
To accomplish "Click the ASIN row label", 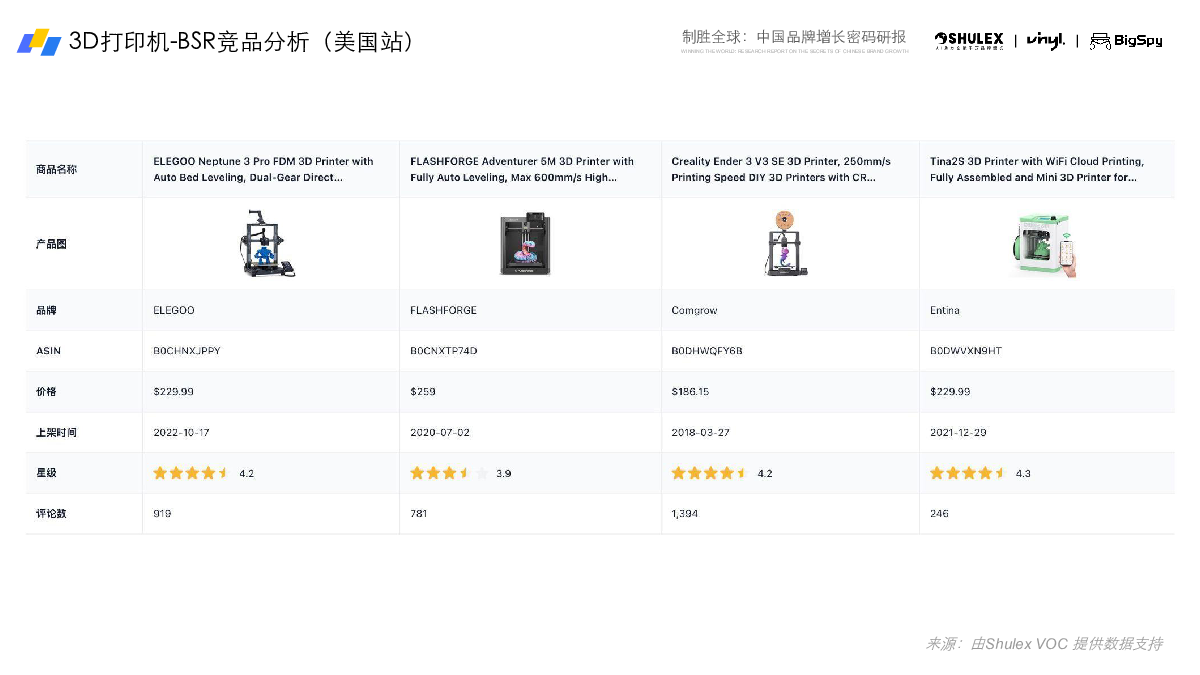I will coord(47,351).
